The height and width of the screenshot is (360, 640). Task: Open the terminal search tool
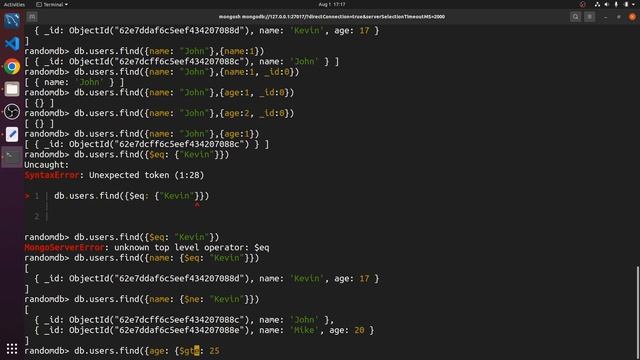575,17
